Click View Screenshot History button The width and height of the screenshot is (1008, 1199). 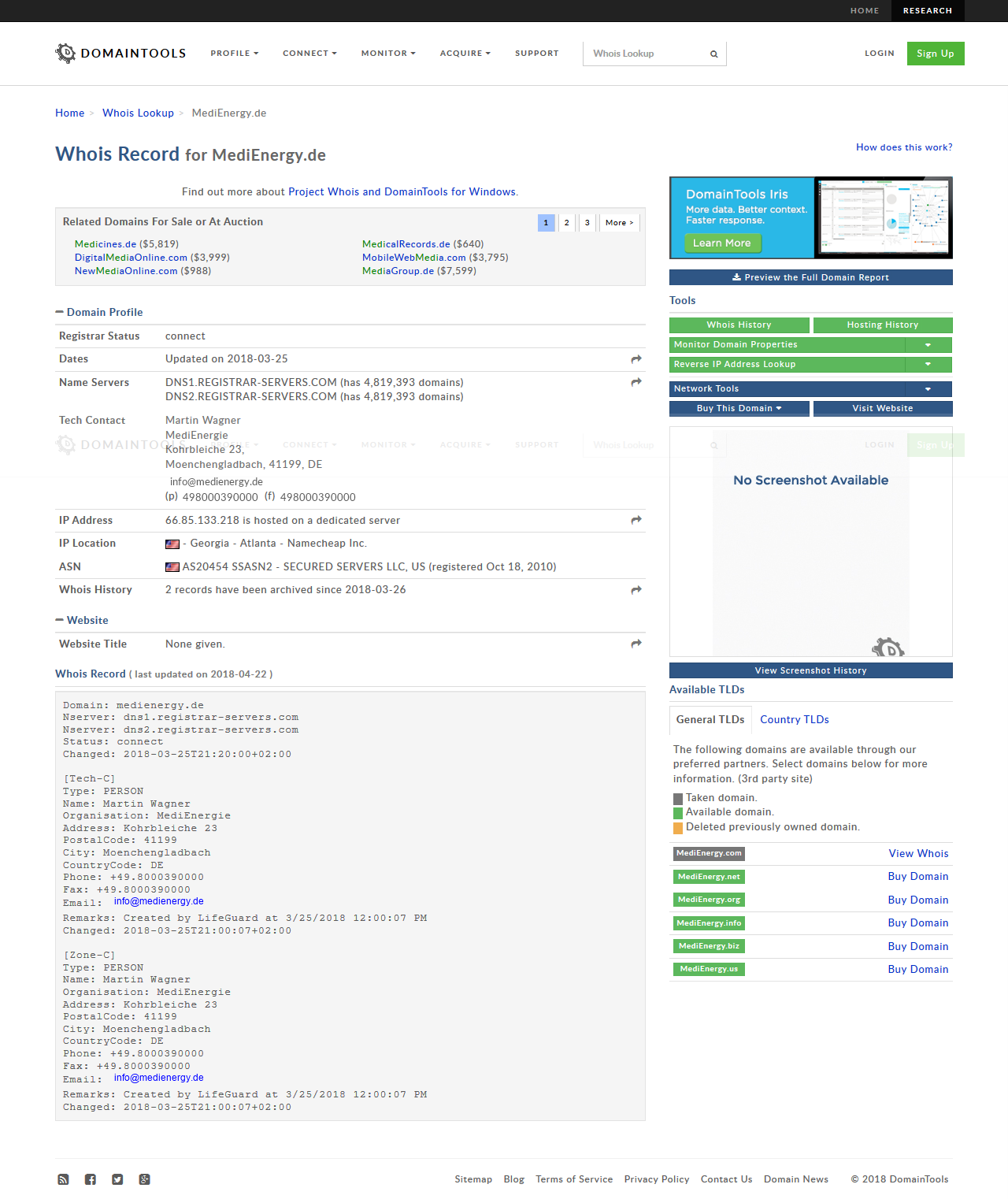811,670
